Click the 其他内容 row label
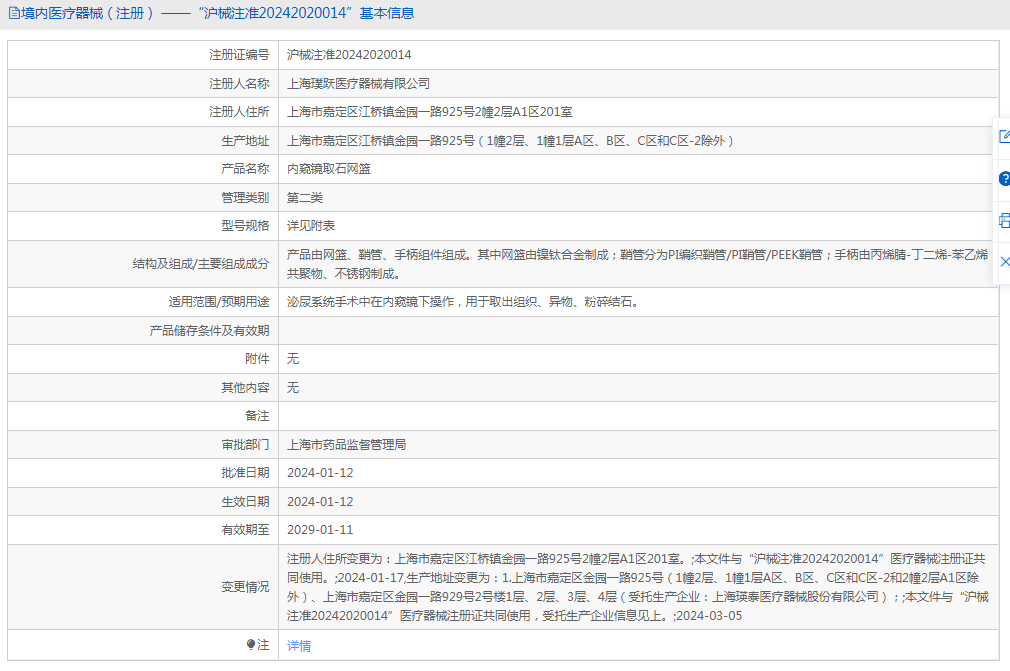The image size is (1010, 671). coord(245,388)
